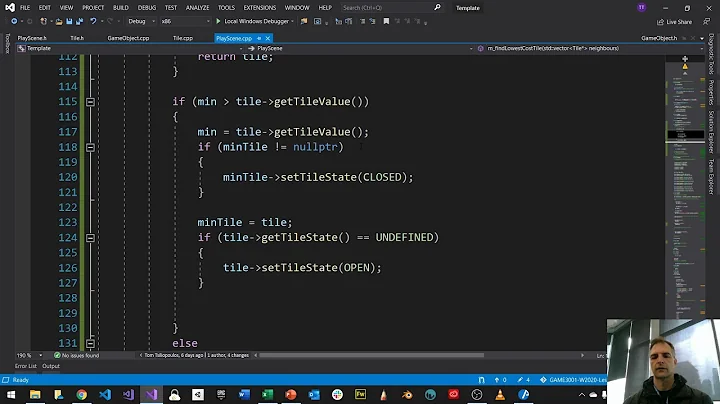
Task: Open the FILE menu
Action: coord(25,8)
